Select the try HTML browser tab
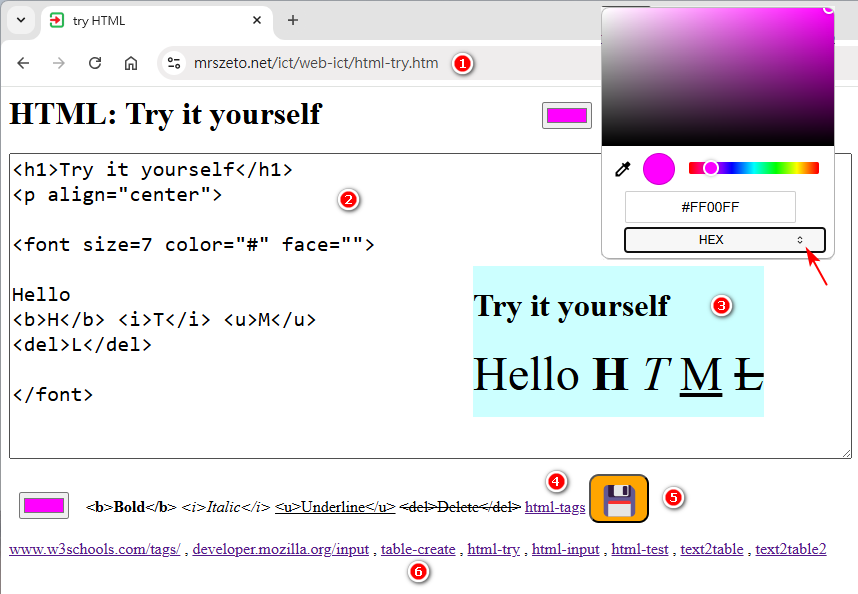Viewport: 858px width, 594px height. pos(150,20)
